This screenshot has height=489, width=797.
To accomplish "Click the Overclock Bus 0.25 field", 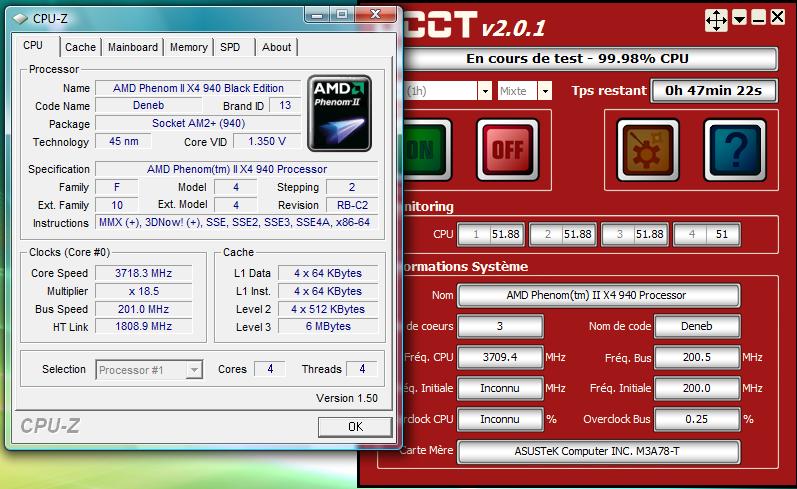I will tap(697, 419).
